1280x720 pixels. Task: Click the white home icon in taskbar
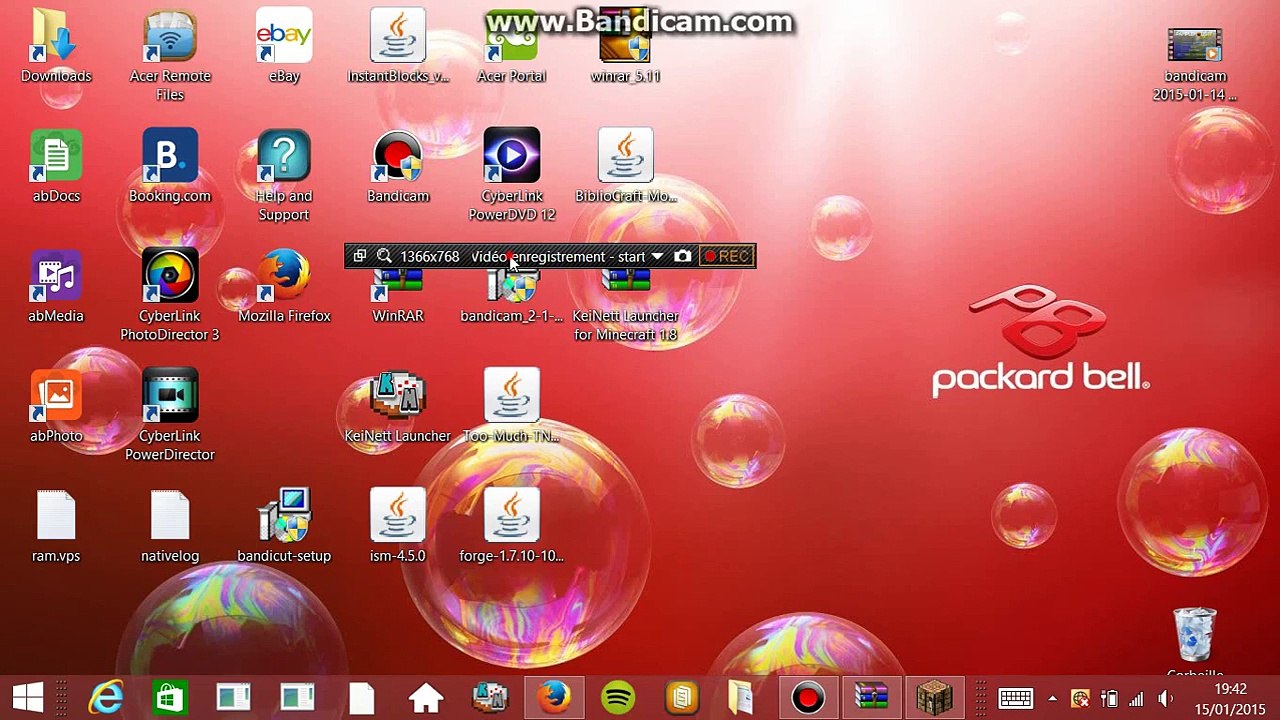[426, 698]
